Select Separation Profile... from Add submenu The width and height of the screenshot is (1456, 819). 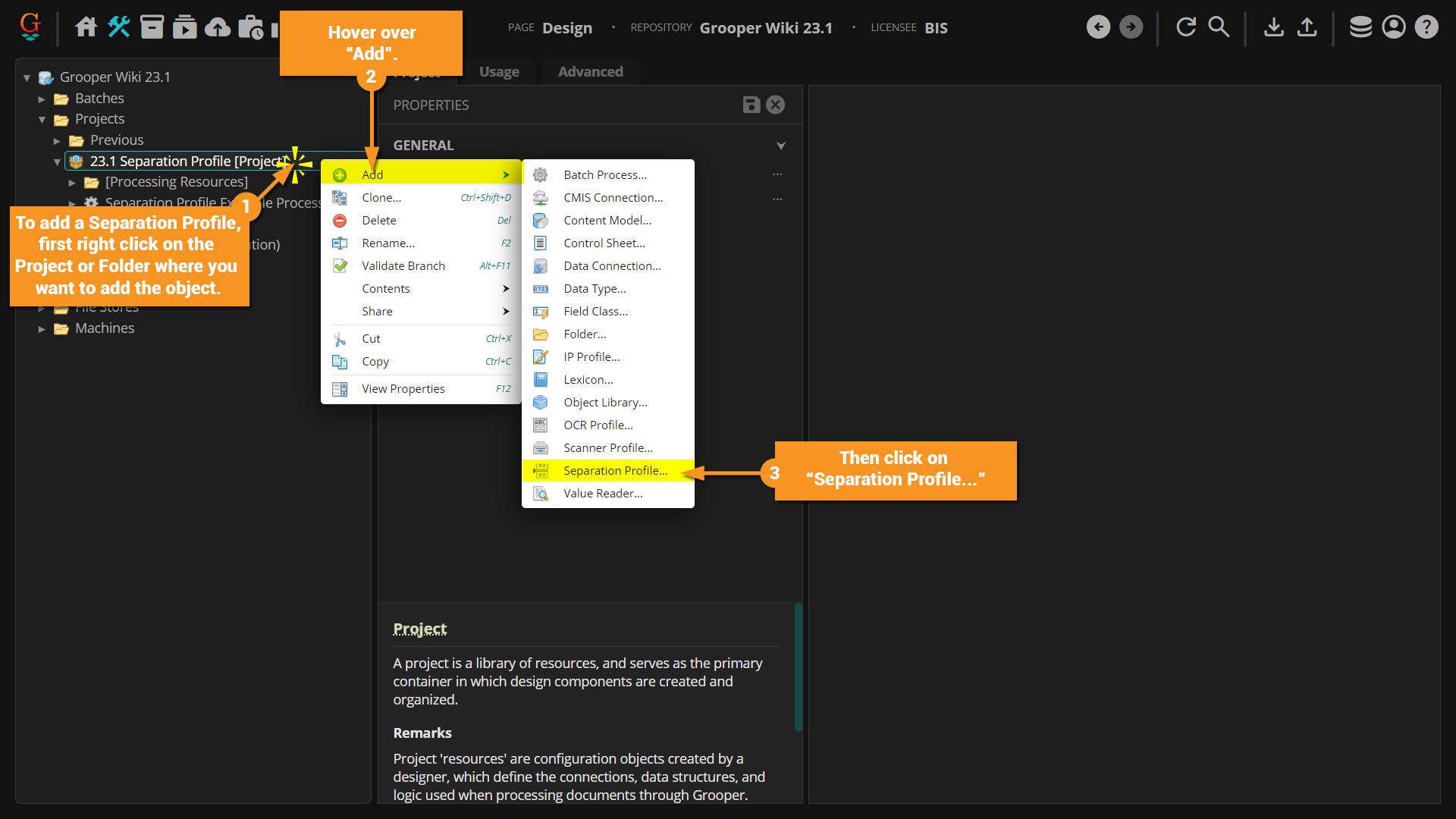(615, 471)
